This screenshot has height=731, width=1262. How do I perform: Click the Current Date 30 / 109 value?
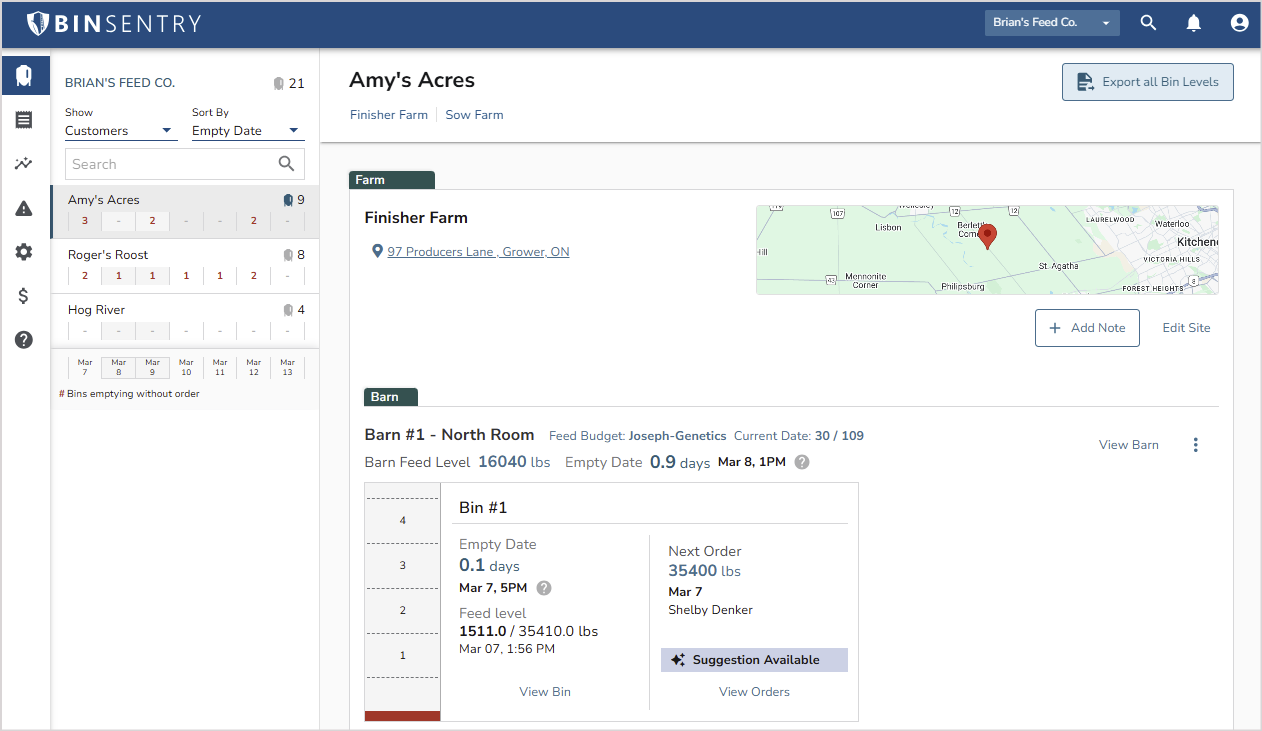(x=839, y=436)
